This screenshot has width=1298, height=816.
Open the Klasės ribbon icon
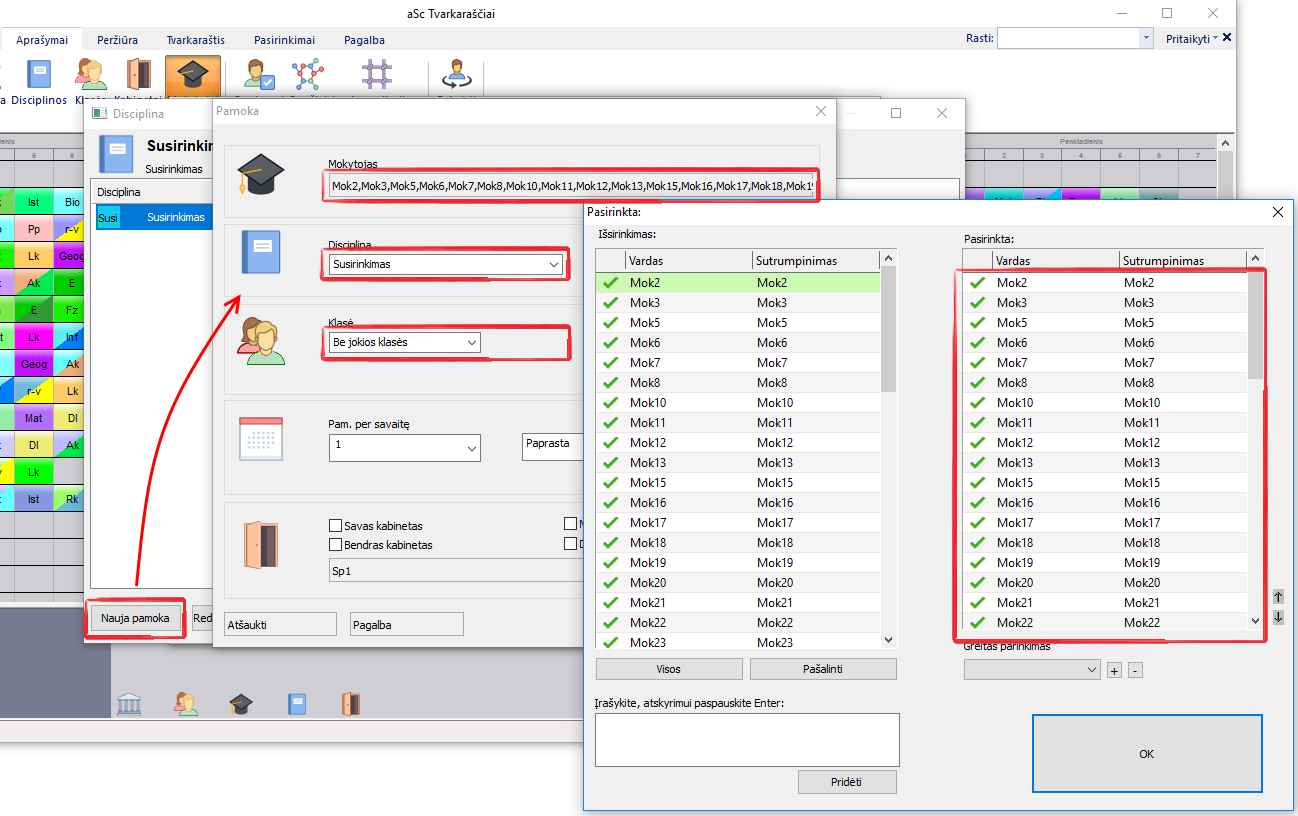91,75
